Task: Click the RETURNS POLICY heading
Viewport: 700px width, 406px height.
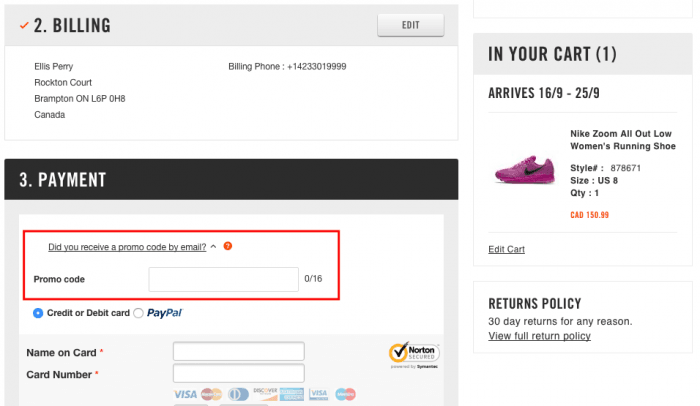Action: pos(534,304)
